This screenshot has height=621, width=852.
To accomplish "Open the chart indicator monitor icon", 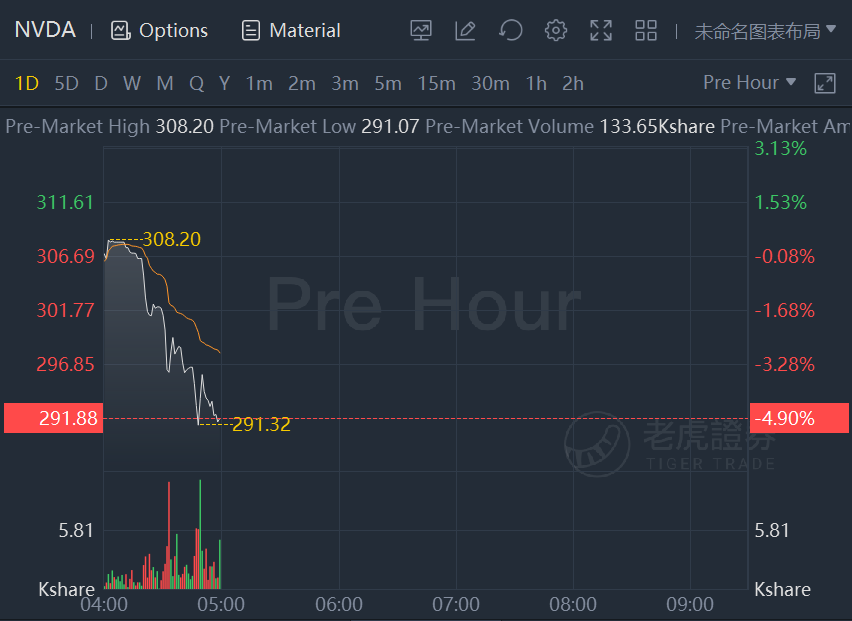I will click(421, 31).
